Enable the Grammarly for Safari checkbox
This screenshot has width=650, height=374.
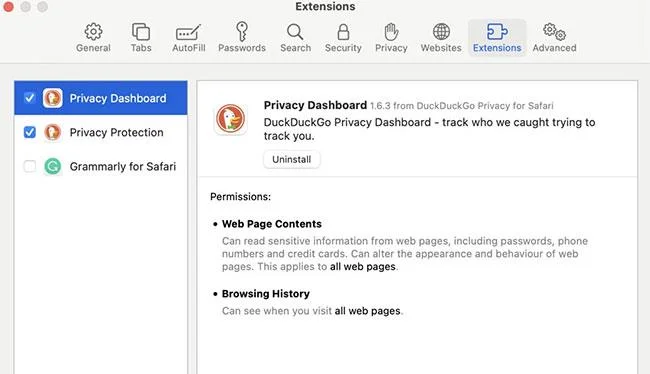coord(29,166)
